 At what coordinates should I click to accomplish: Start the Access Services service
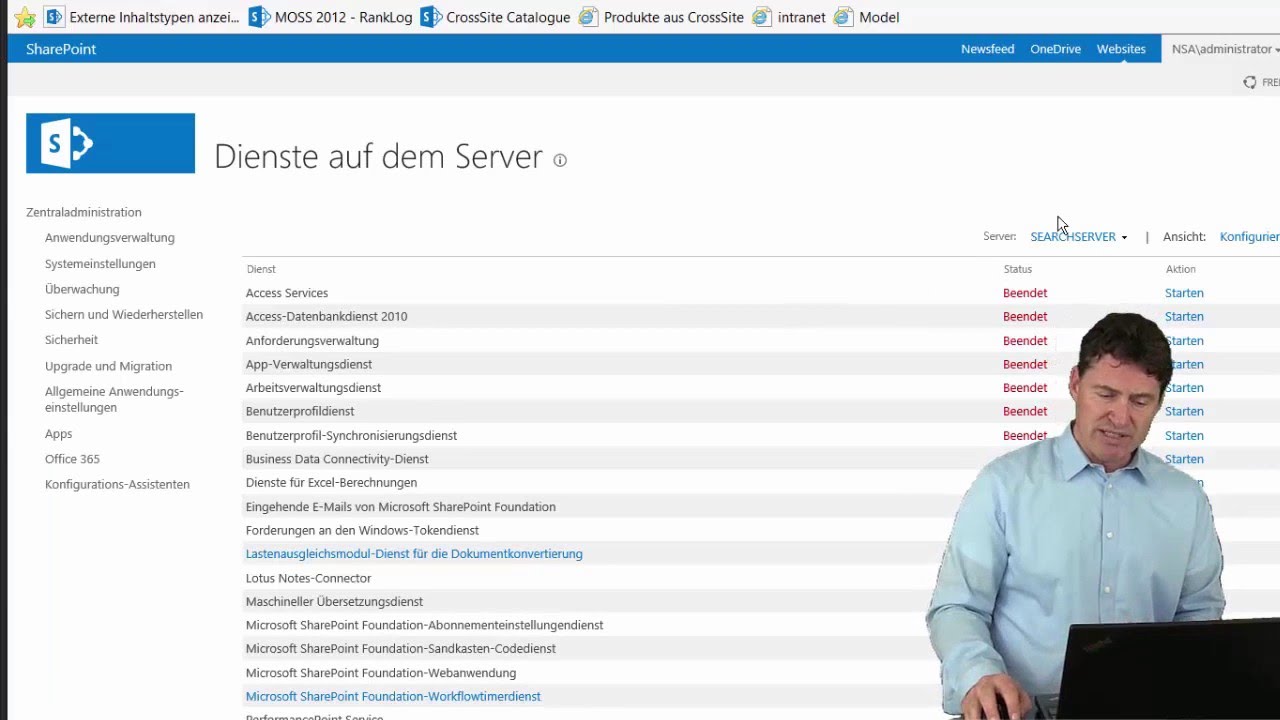point(1184,293)
